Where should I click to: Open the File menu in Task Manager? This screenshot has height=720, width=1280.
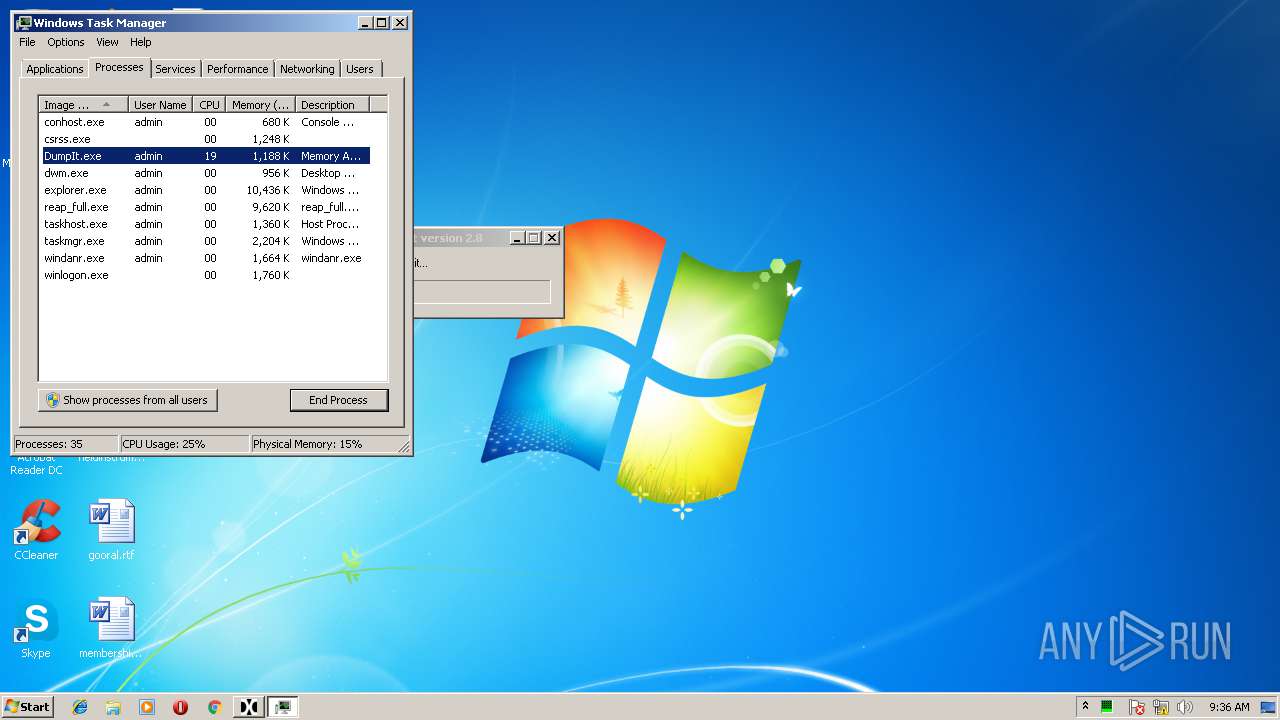pos(27,42)
